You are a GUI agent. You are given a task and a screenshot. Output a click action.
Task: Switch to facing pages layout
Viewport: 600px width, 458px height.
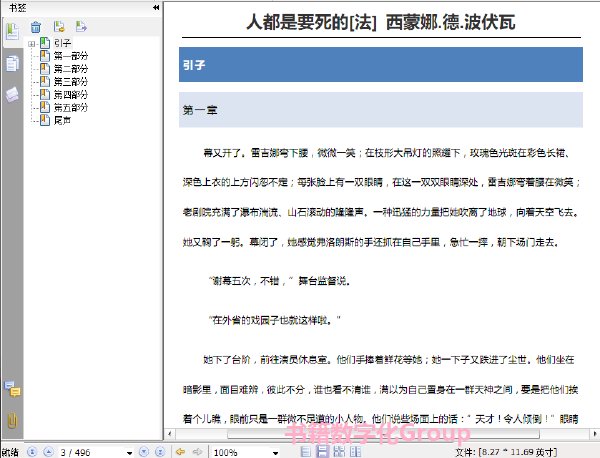[355, 452]
